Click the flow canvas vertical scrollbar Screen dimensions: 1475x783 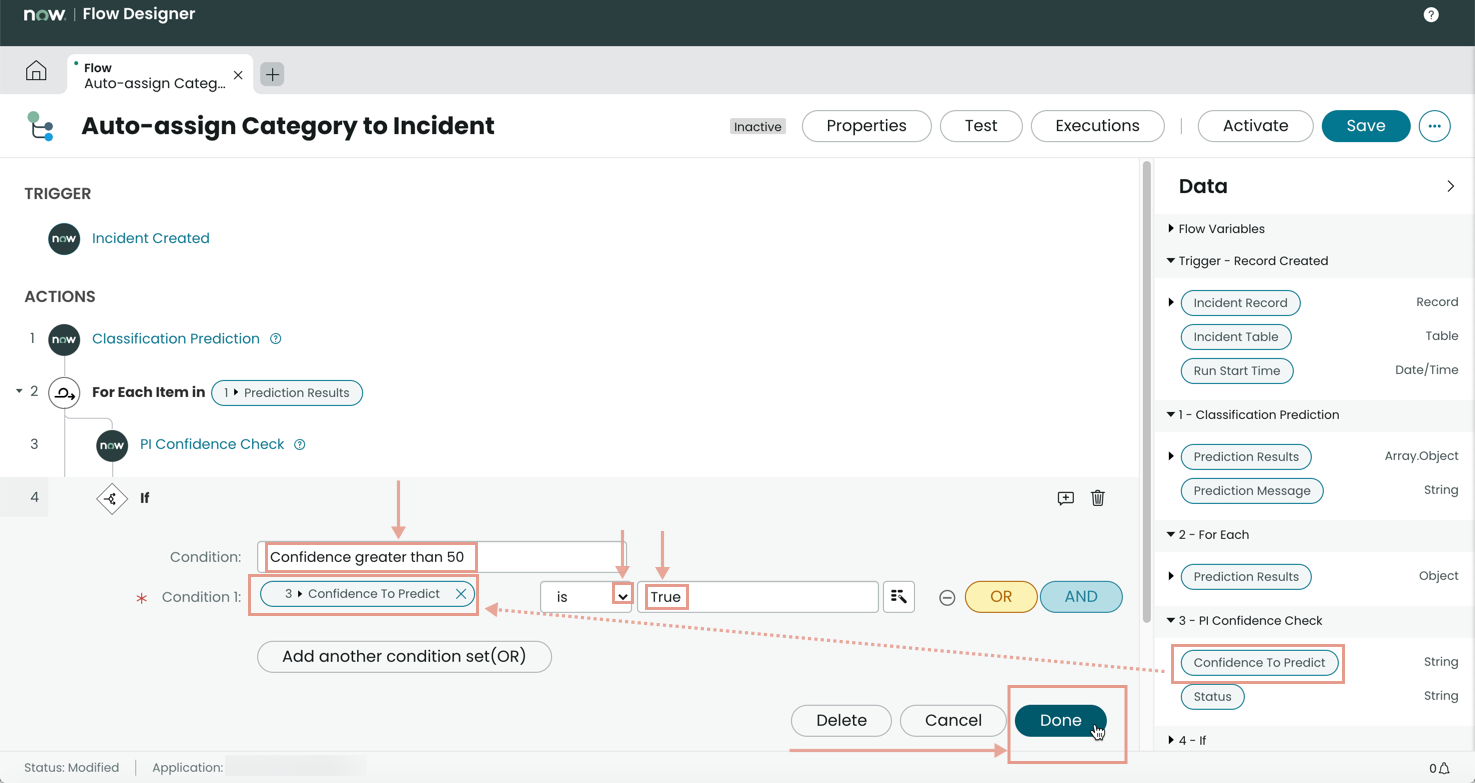point(1147,392)
